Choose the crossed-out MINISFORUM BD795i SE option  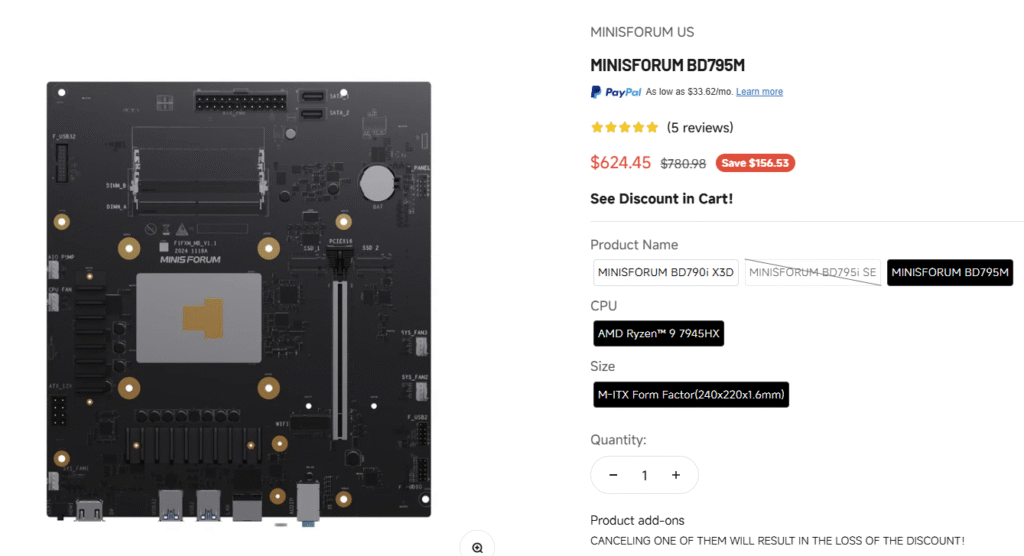click(x=812, y=272)
